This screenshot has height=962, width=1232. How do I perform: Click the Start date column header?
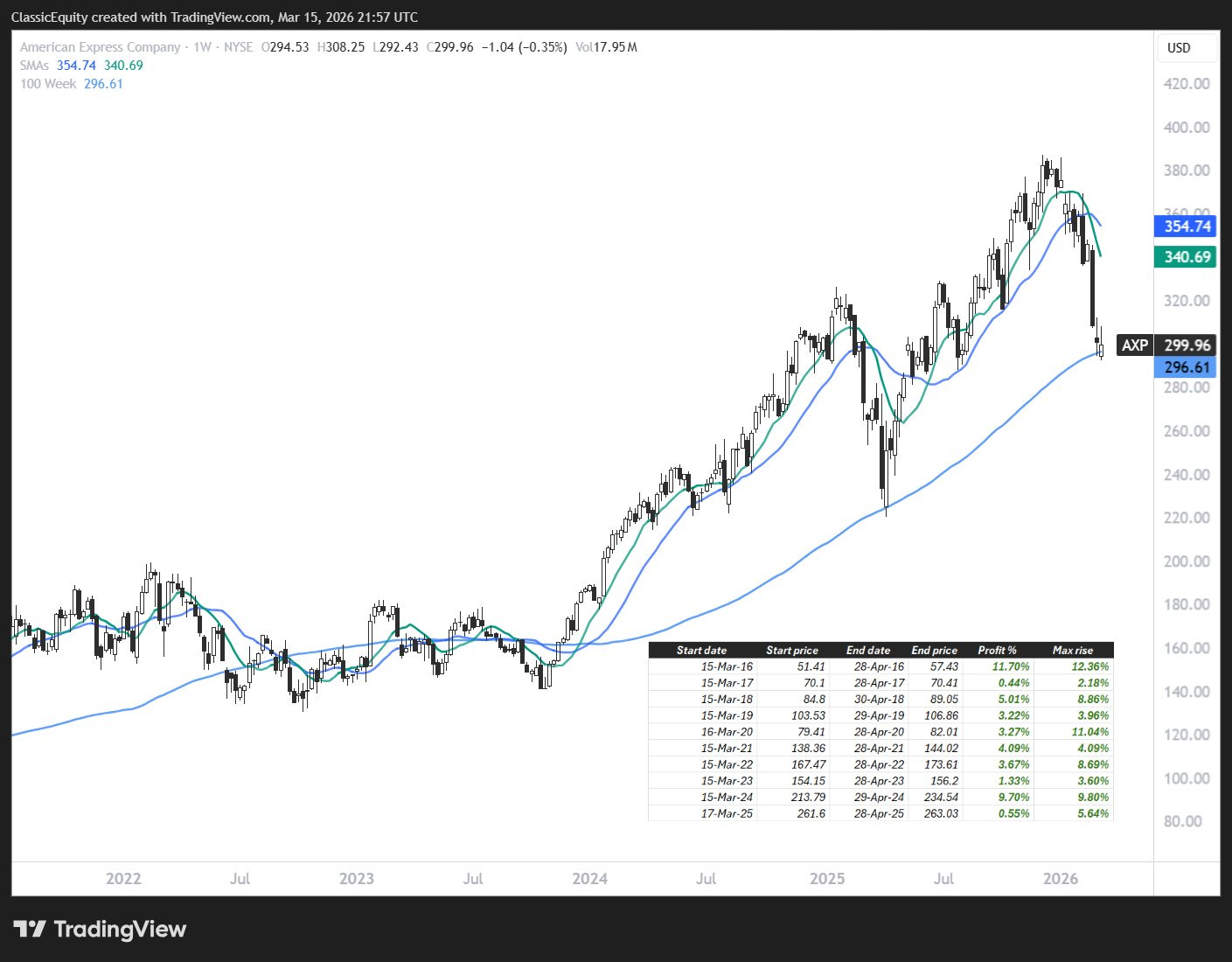point(701,650)
